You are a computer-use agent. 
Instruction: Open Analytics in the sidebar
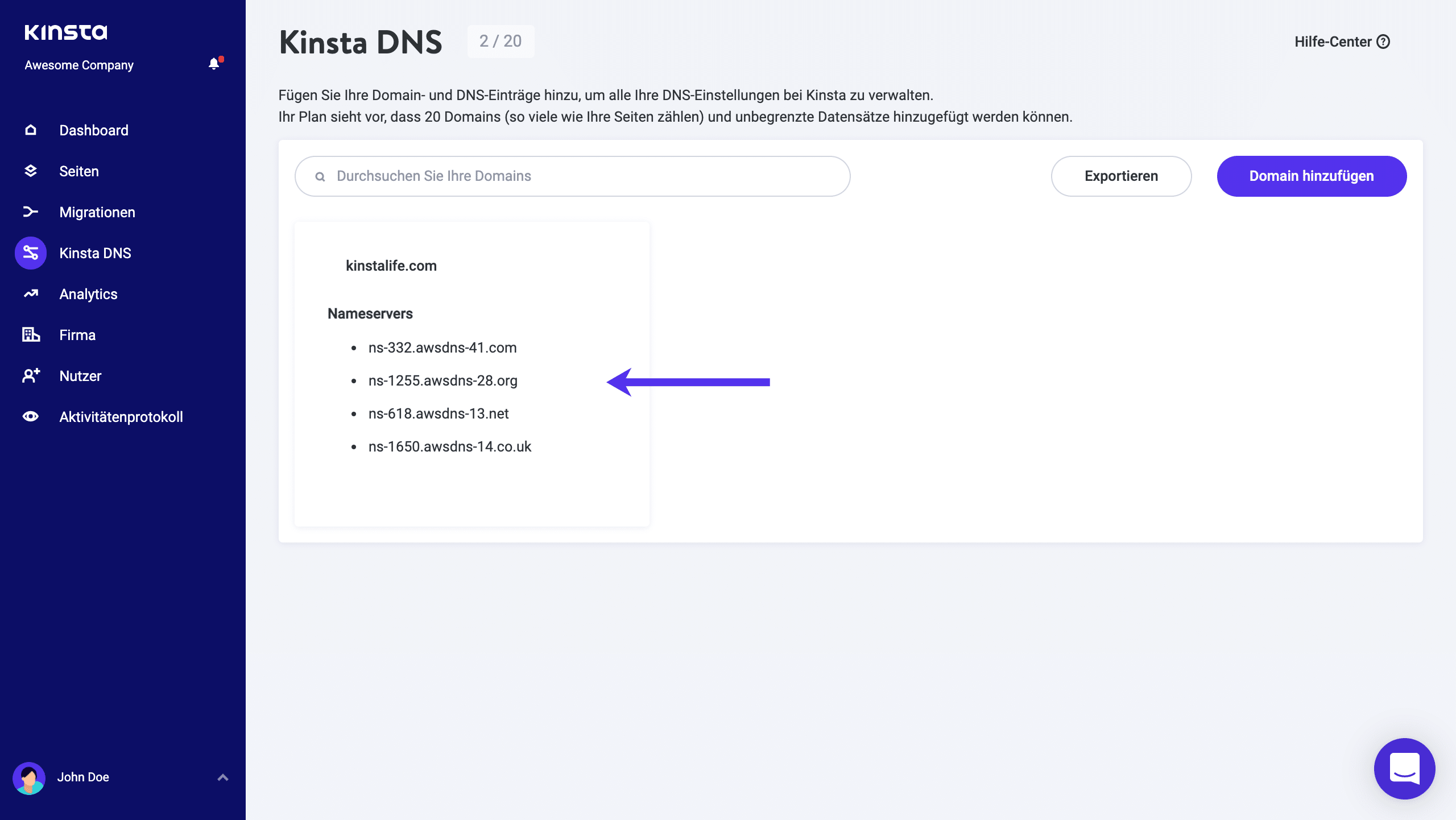(x=88, y=294)
